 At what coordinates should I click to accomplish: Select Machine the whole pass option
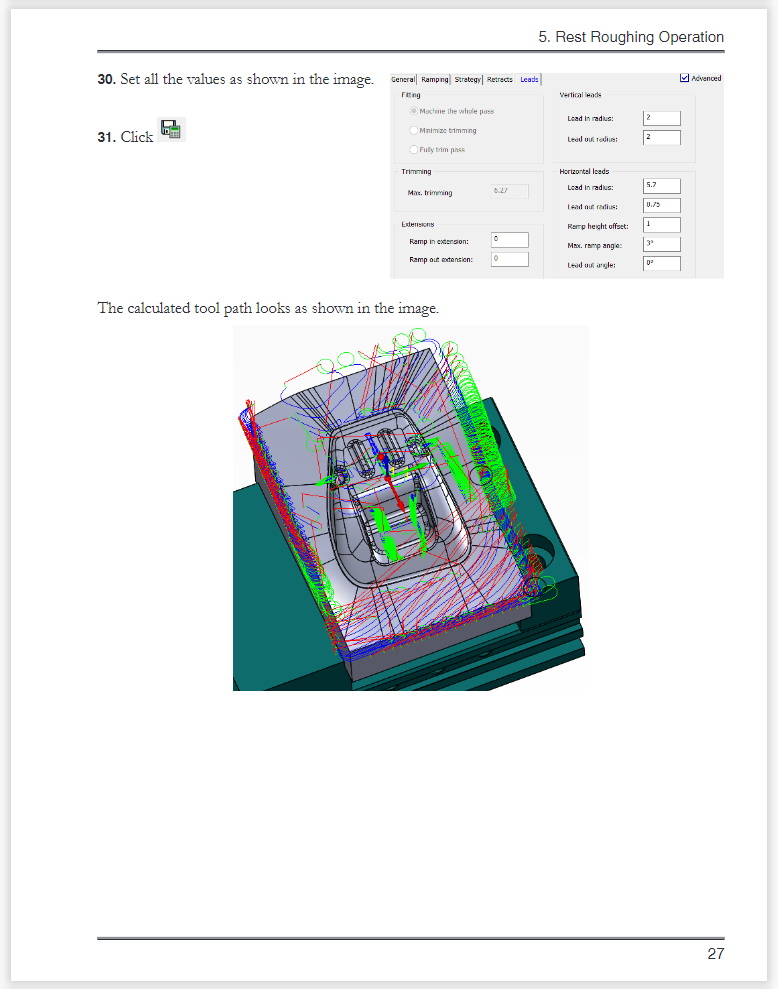(x=414, y=111)
